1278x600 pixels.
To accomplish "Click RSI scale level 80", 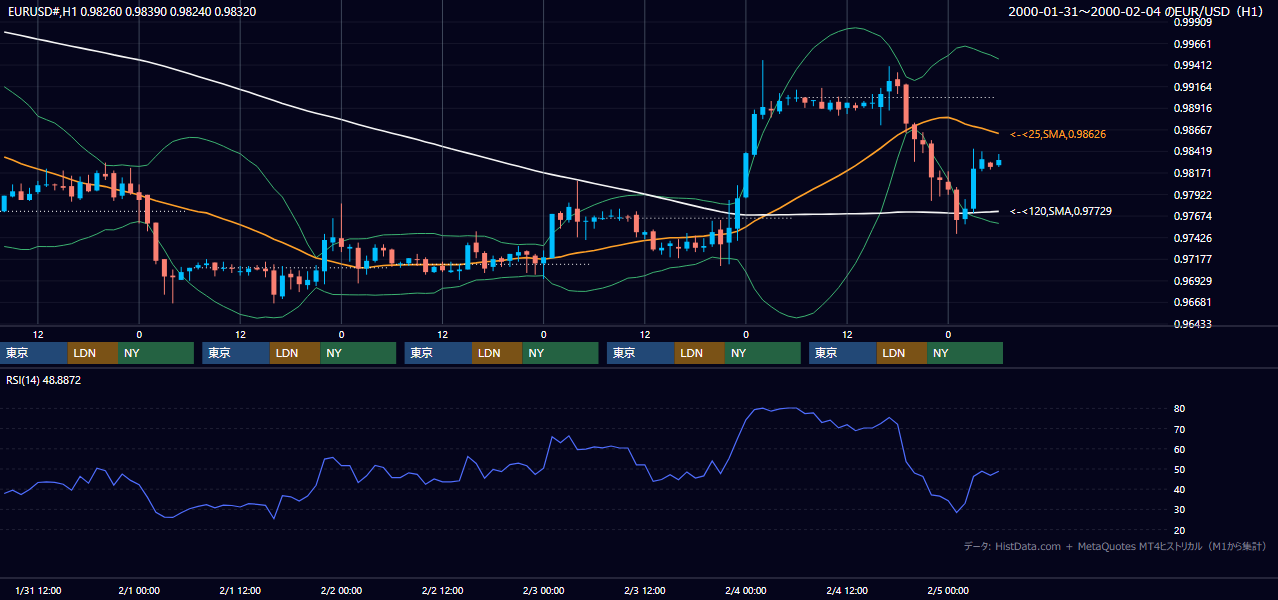I will pos(1179,409).
